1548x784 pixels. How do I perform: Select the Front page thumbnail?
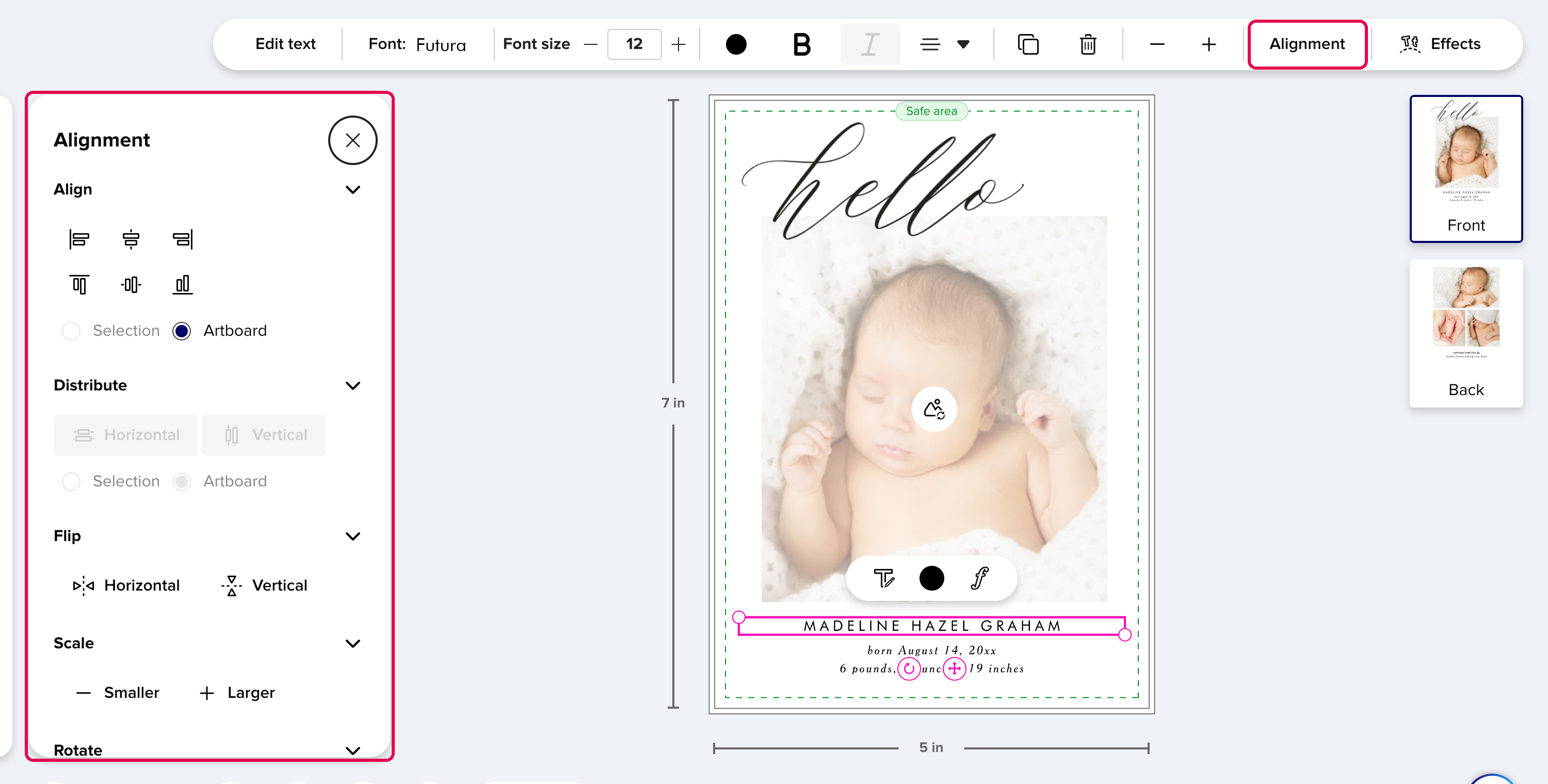[1465, 168]
